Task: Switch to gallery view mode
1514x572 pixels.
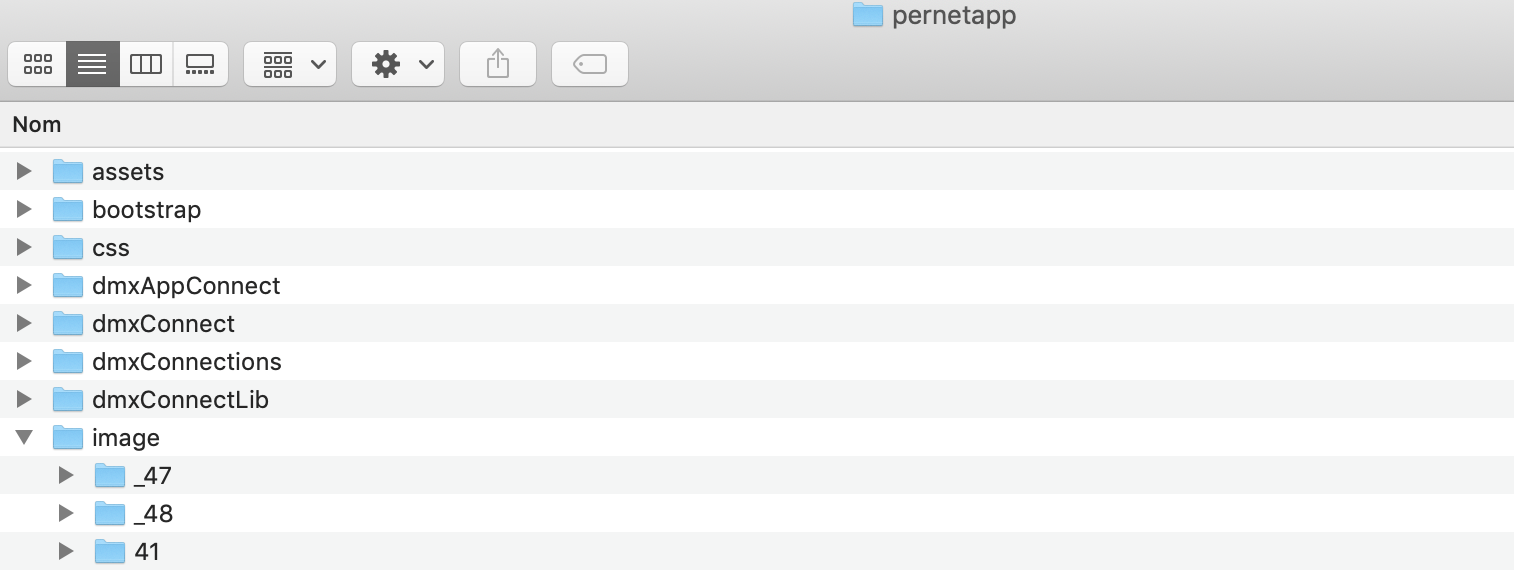Action: click(200, 65)
